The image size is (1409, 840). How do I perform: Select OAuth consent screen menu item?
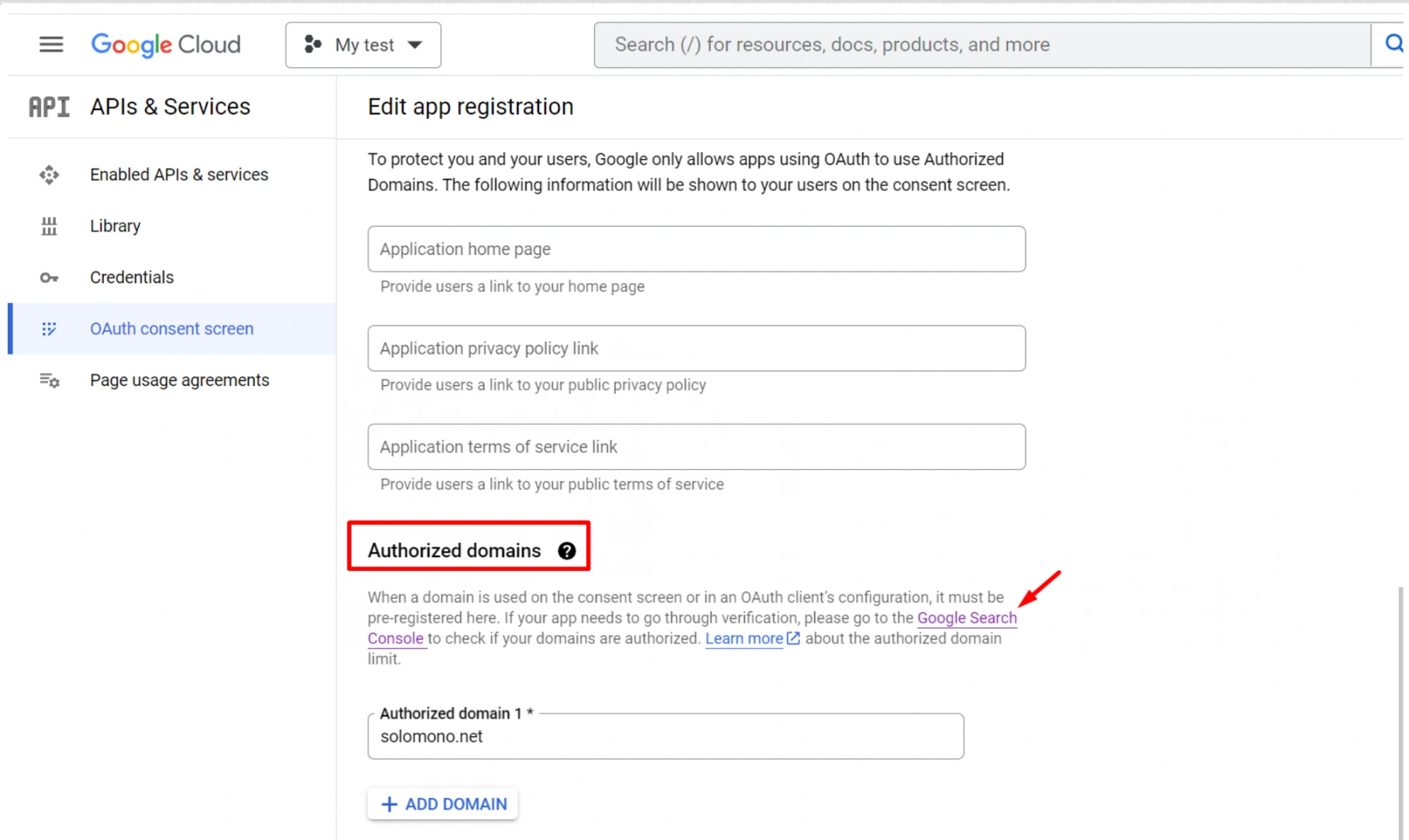tap(171, 329)
